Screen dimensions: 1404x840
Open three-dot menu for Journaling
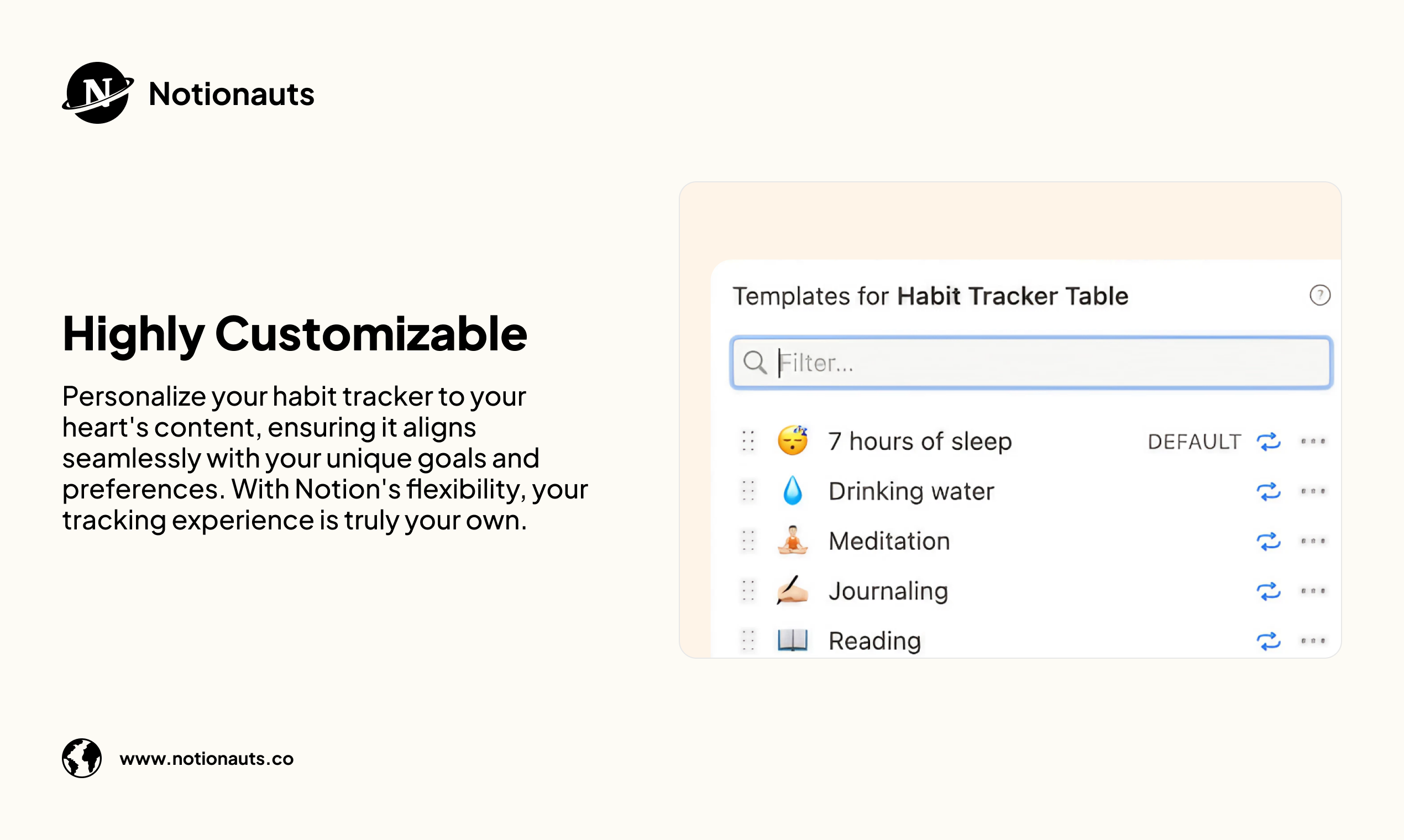point(1313,590)
